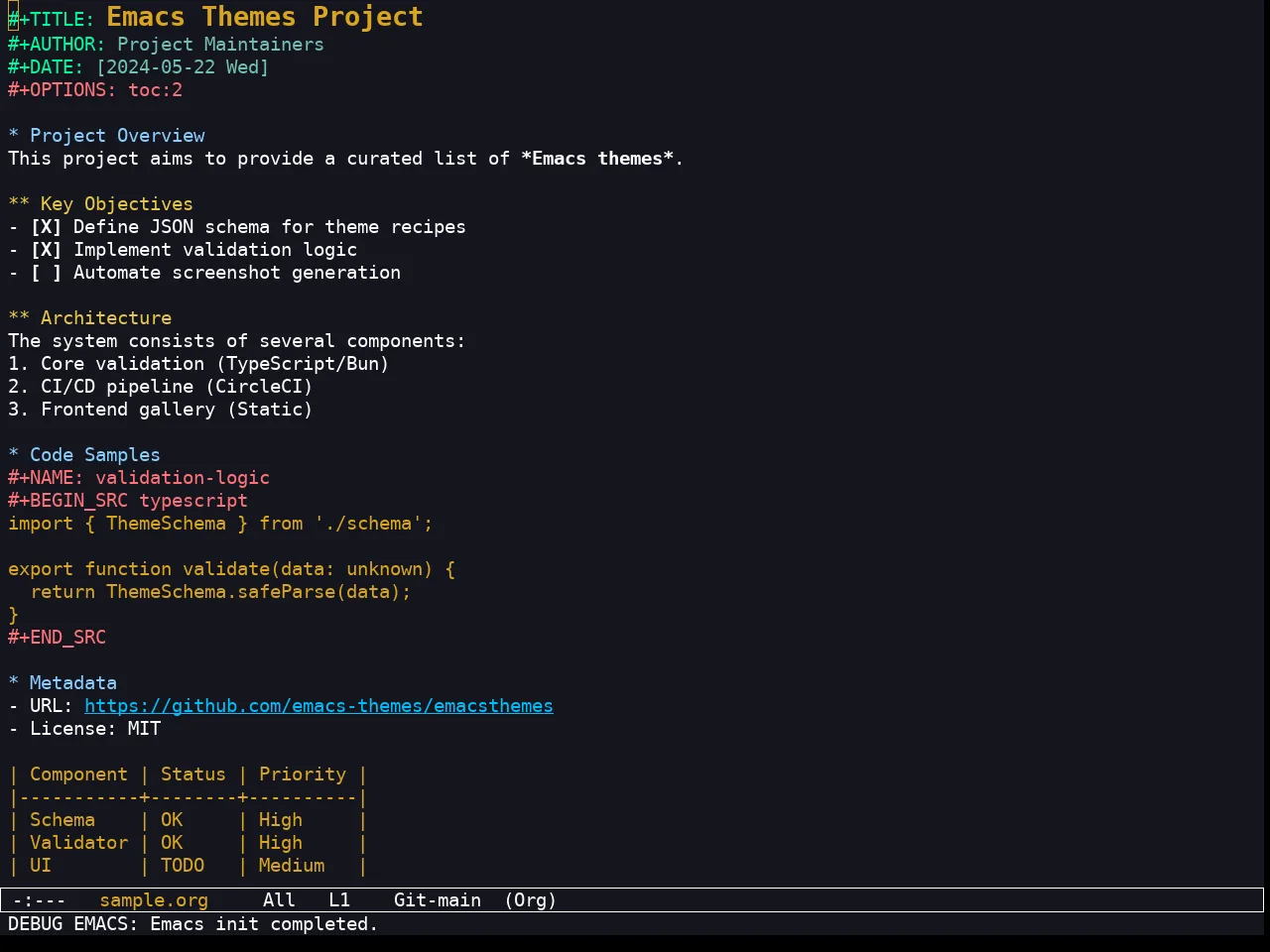The height and width of the screenshot is (952, 1270).
Task: Click the Medium priority cell
Action: 292,866
